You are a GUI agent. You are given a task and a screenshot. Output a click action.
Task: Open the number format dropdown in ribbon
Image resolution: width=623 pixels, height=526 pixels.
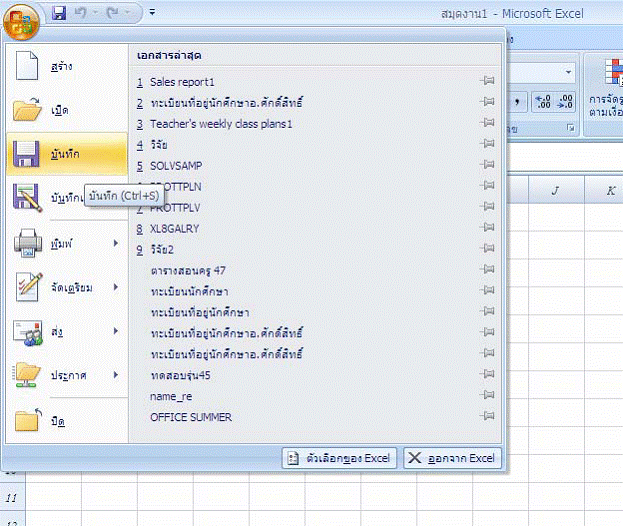point(568,72)
